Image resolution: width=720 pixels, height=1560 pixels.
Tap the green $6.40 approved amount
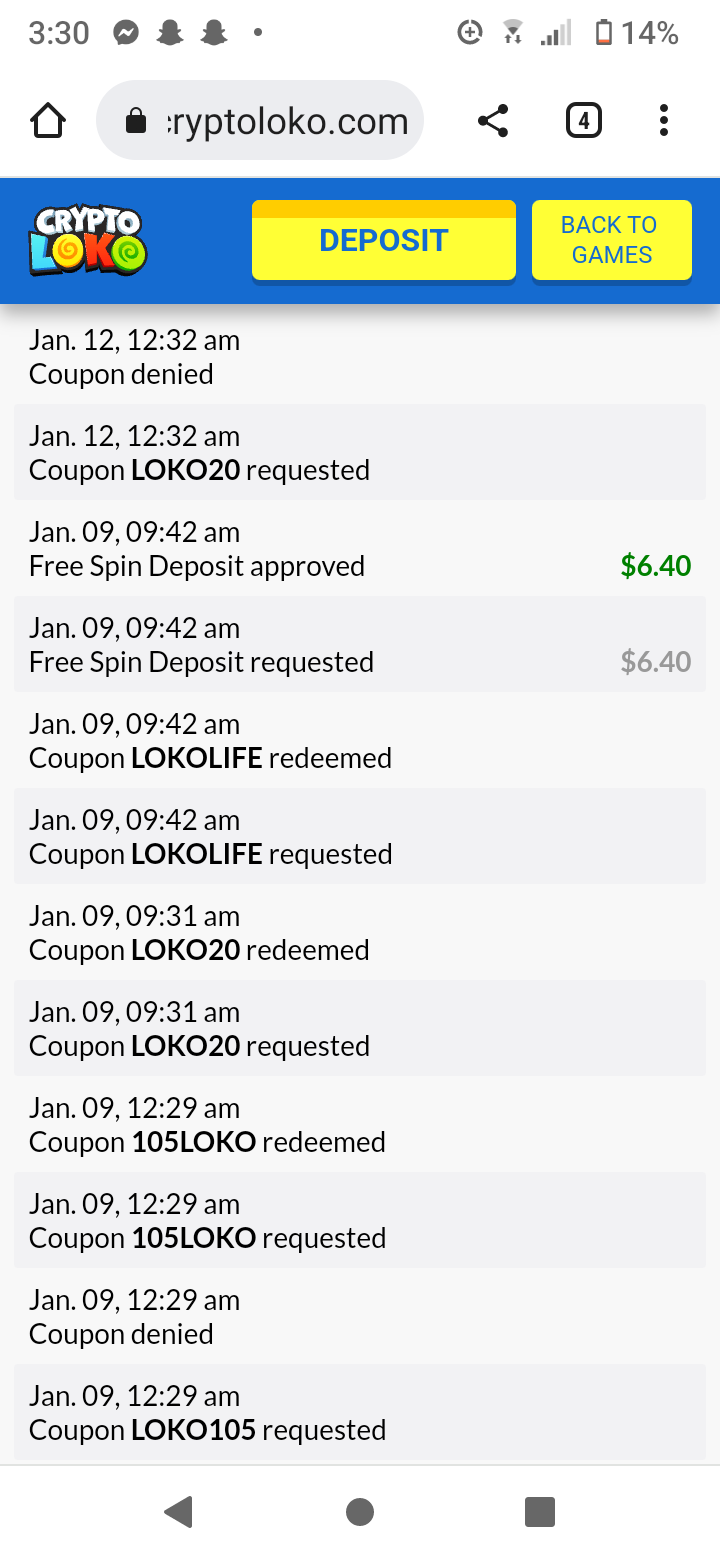(x=655, y=566)
